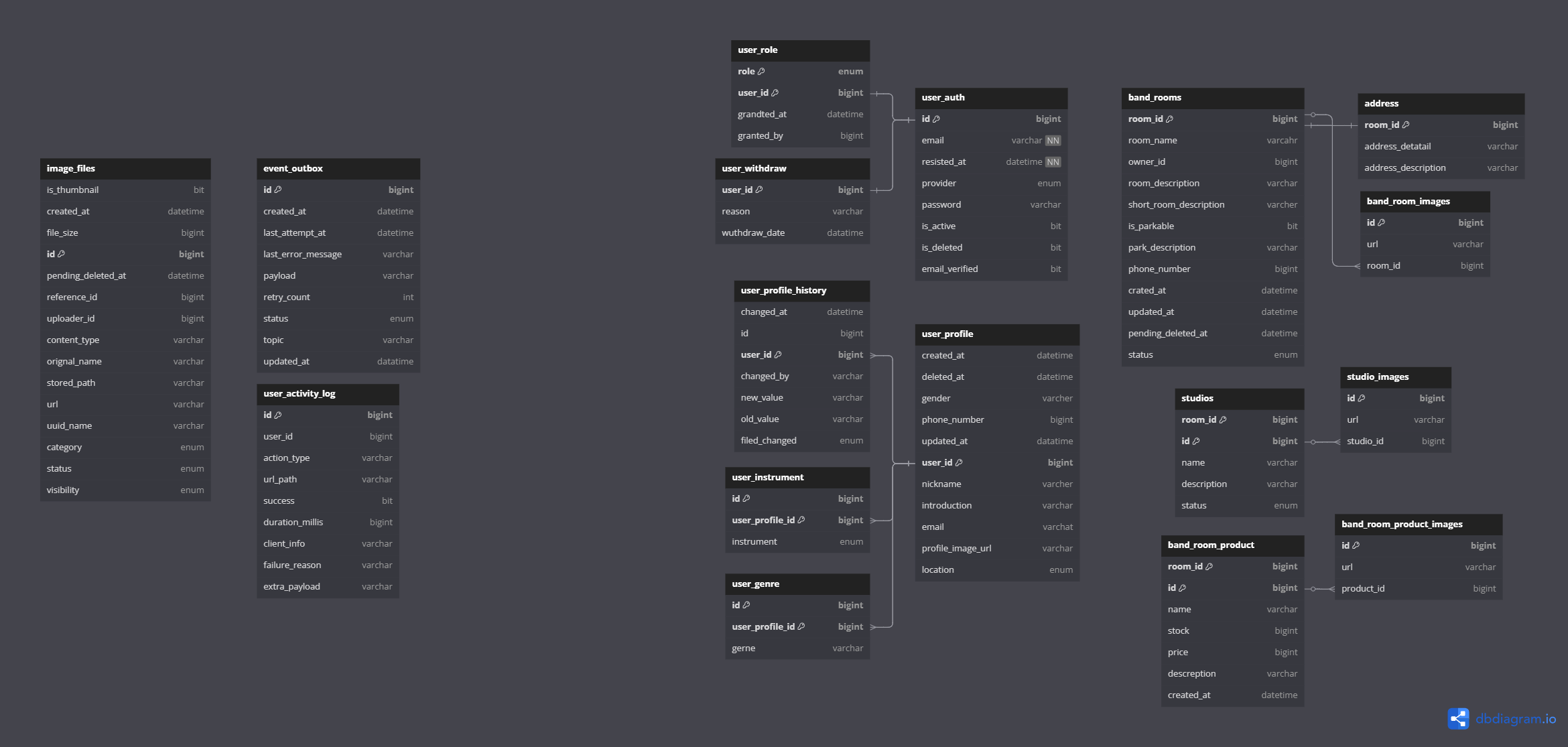
Task: Click the key icon next to user_id in user_profile
Action: (959, 463)
